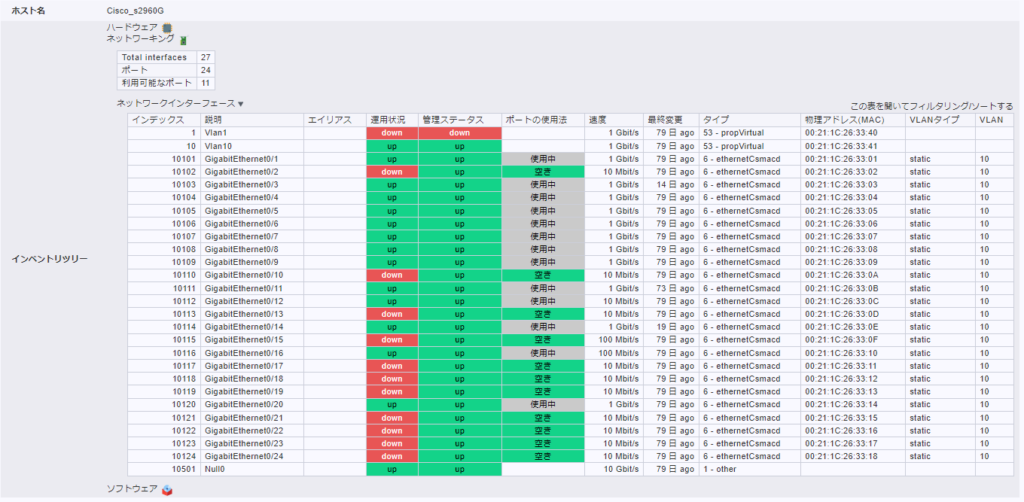
Task: Click the VLANタイプ column header
Action: pyautogui.click(x=940, y=120)
